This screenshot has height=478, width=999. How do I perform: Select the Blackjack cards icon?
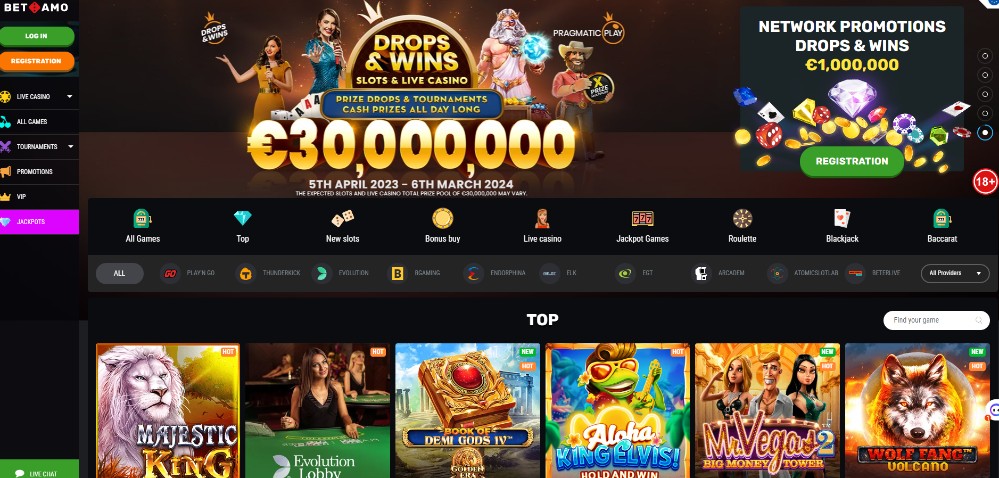click(x=842, y=218)
